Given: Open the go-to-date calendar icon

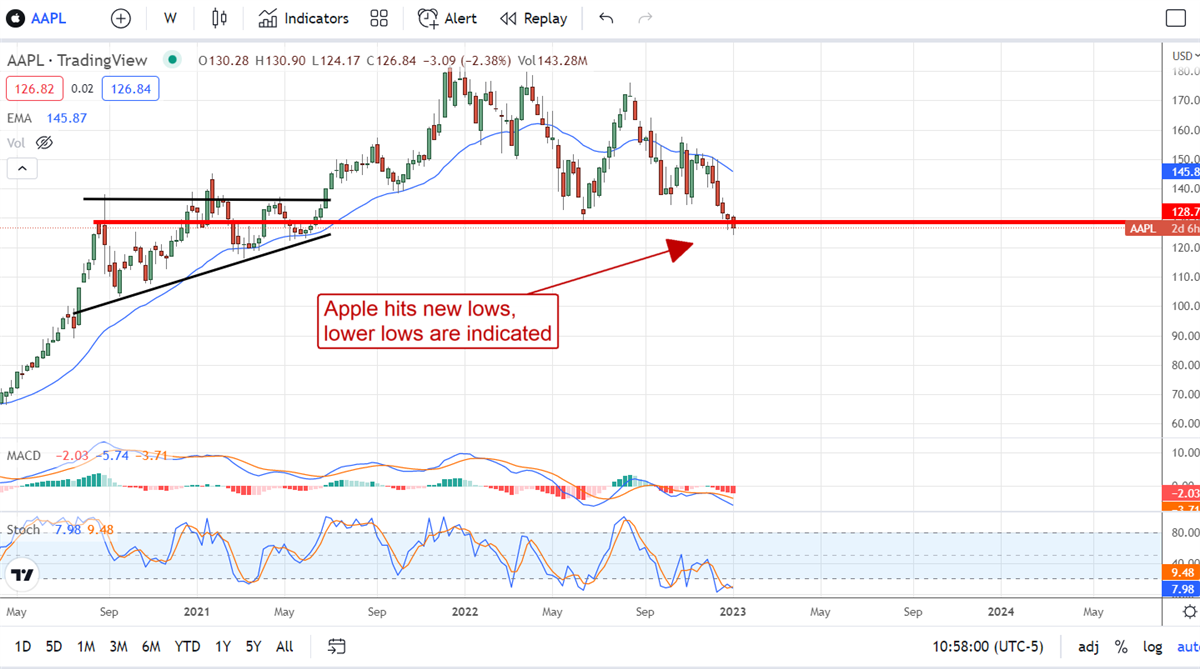Looking at the screenshot, I should click(337, 646).
